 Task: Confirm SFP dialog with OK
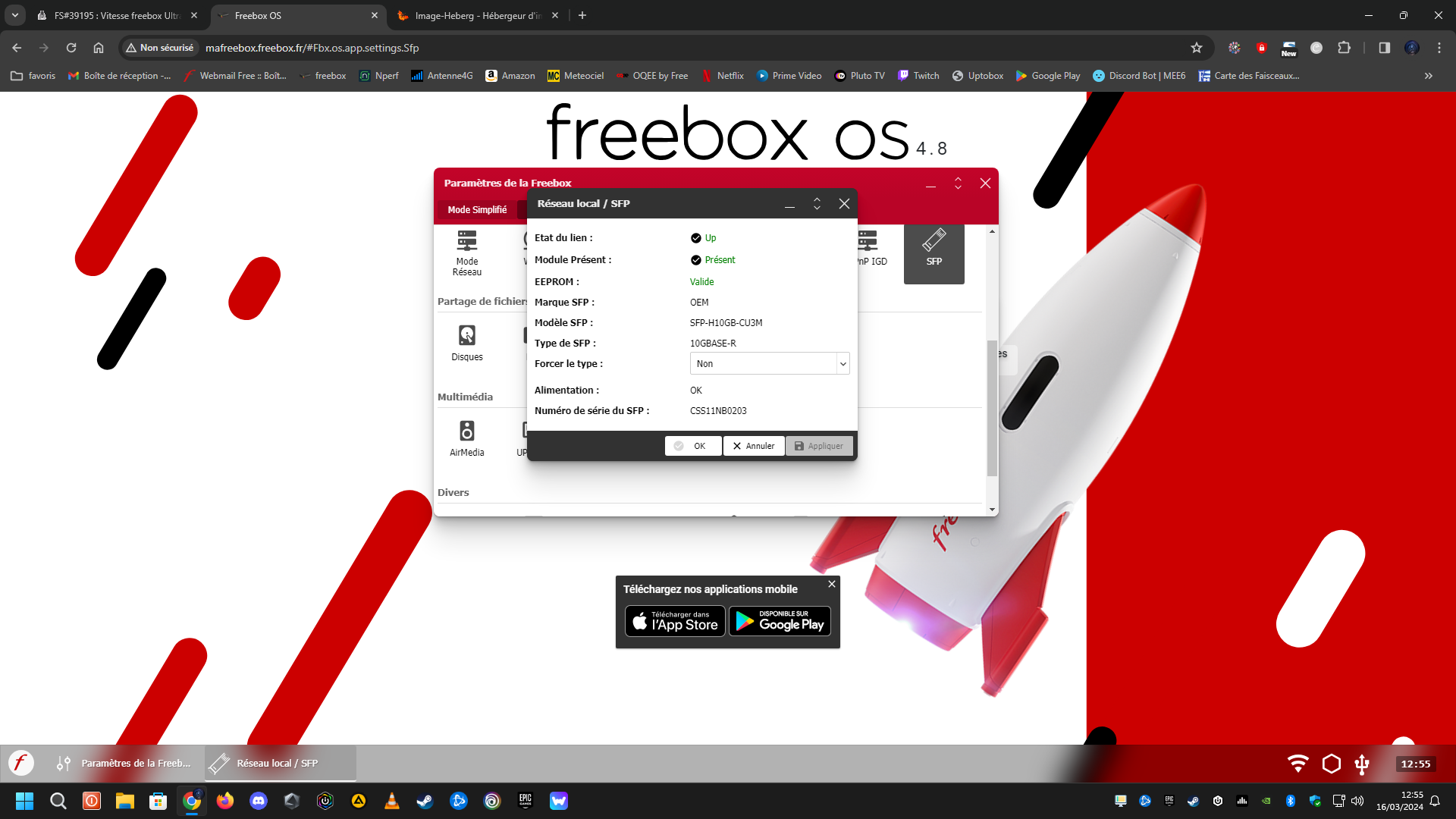[x=693, y=446]
